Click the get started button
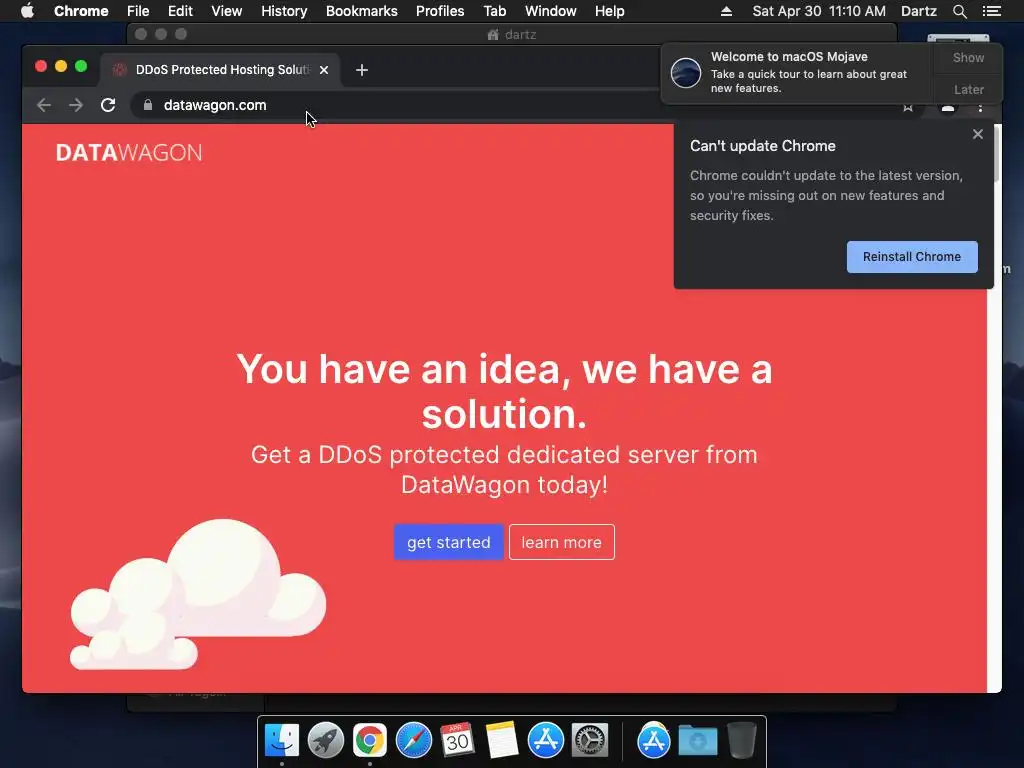Screen dimensions: 1024x768 point(449,542)
